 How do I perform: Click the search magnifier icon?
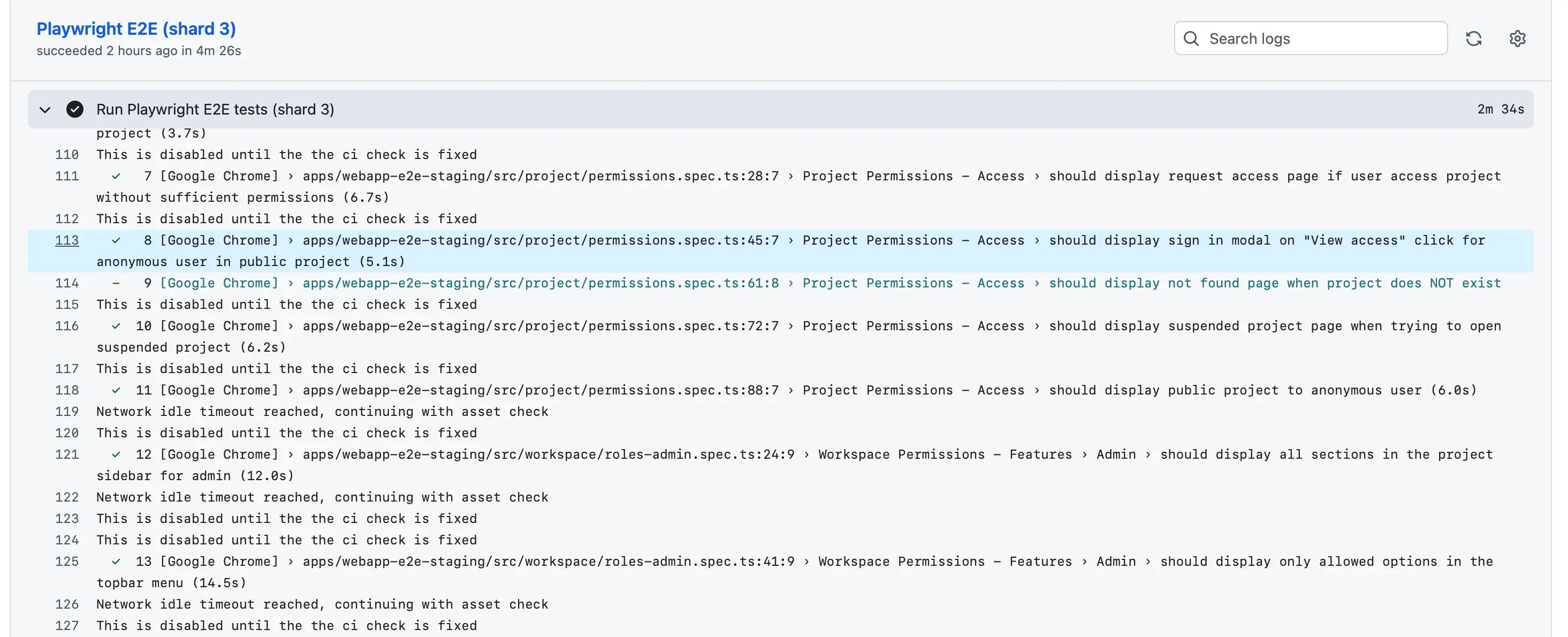(x=1192, y=38)
